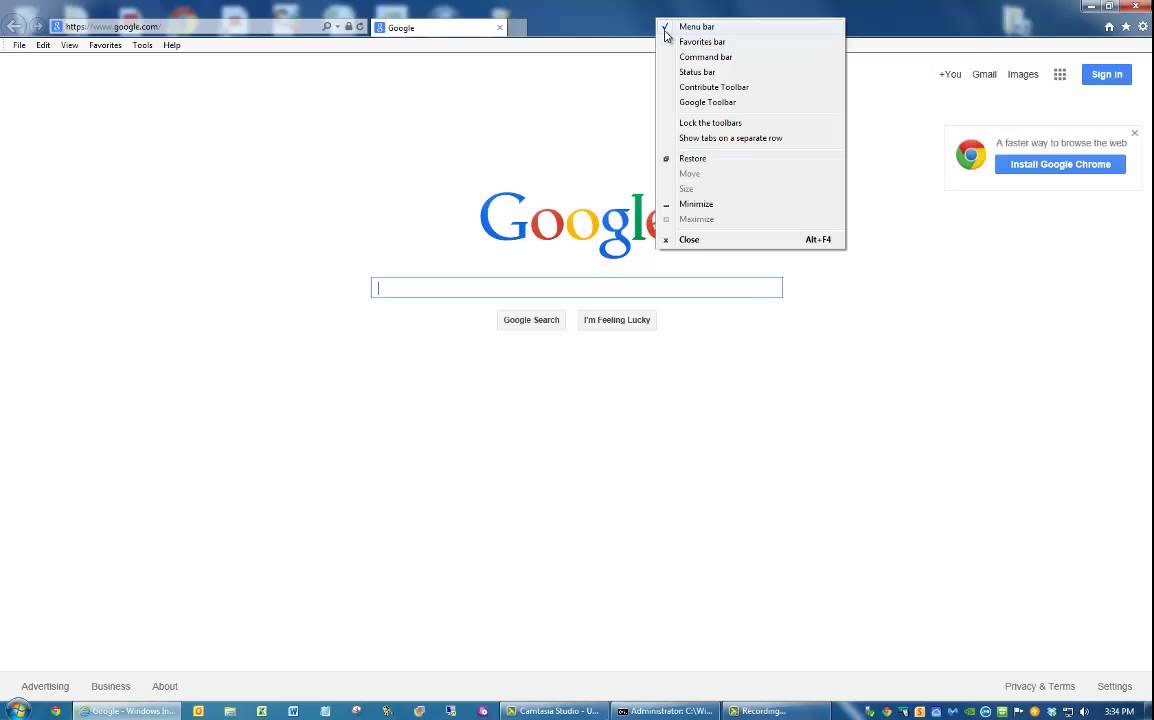Enable Google Toolbar in context menu
This screenshot has width=1154, height=720.
(750, 102)
